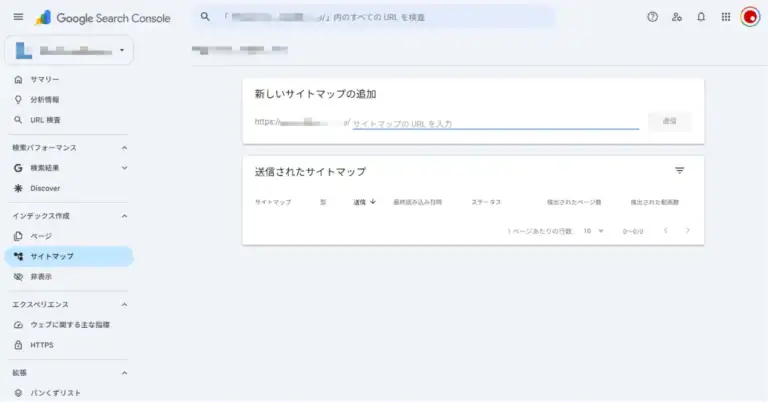Click the 最終読み込み日時 column header

tap(417, 202)
